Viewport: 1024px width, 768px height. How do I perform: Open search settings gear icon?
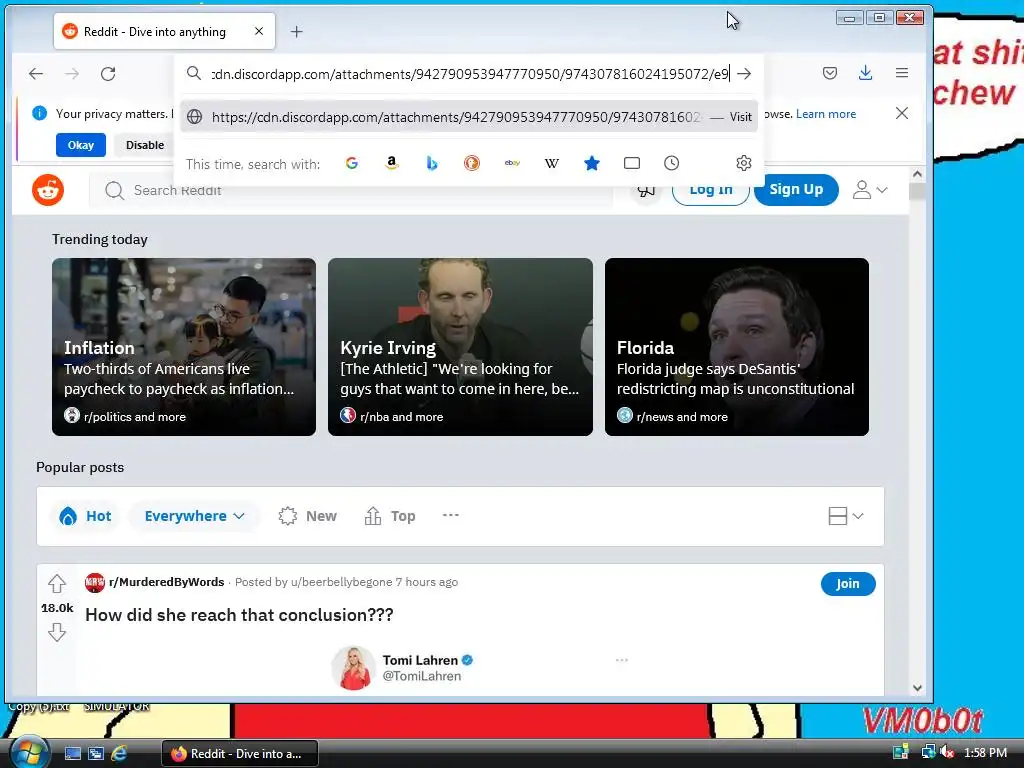pos(744,163)
